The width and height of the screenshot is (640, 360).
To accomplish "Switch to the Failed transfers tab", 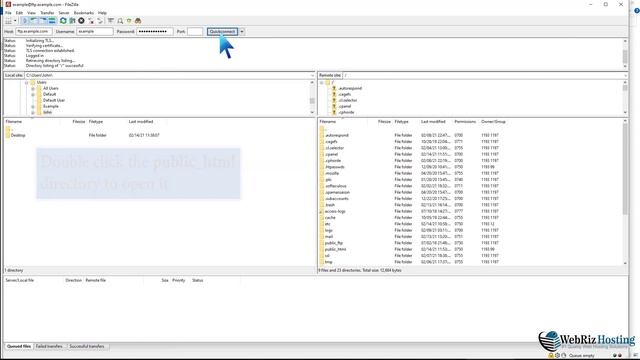I will (49, 347).
